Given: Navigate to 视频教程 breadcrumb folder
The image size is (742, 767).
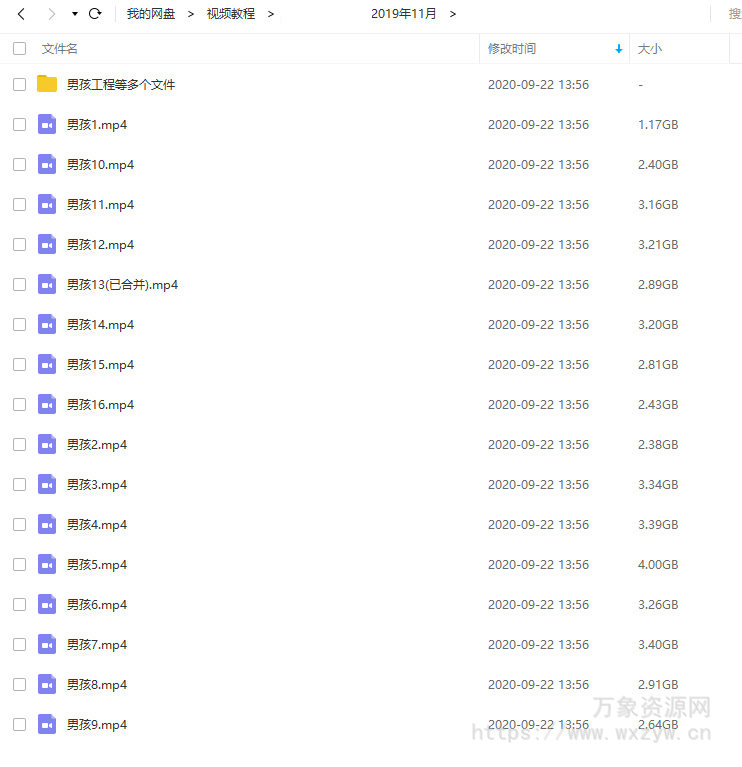Looking at the screenshot, I should click(x=231, y=14).
